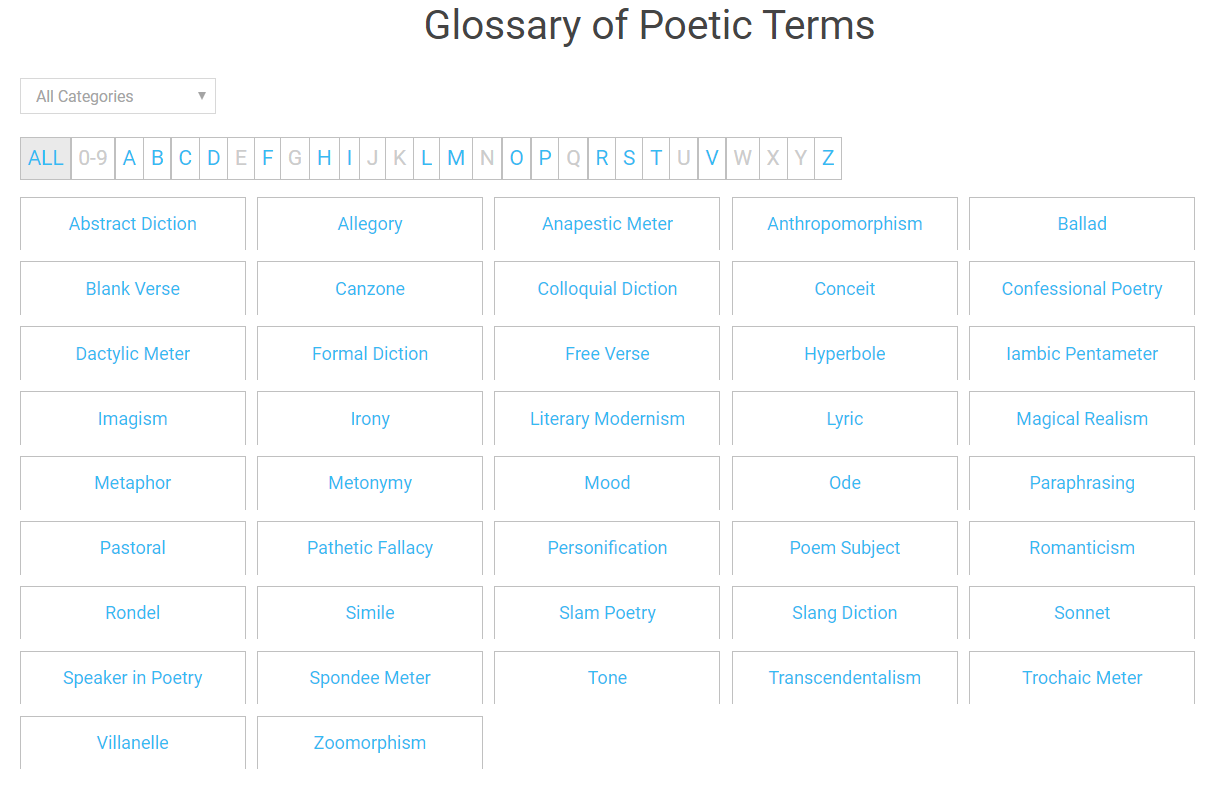View the Ballad glossary entry
This screenshot has height=802, width=1227.
[x=1082, y=224]
